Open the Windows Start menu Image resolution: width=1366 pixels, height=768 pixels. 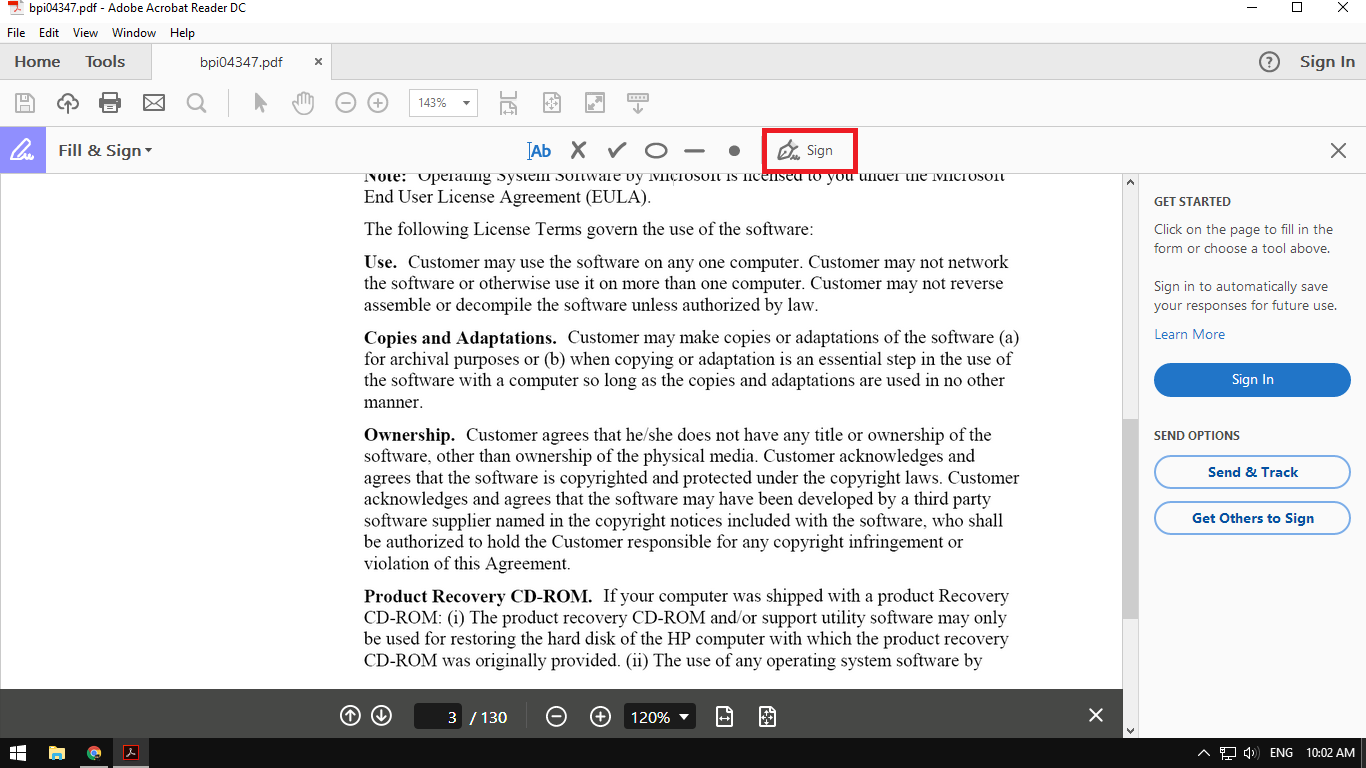(x=18, y=753)
